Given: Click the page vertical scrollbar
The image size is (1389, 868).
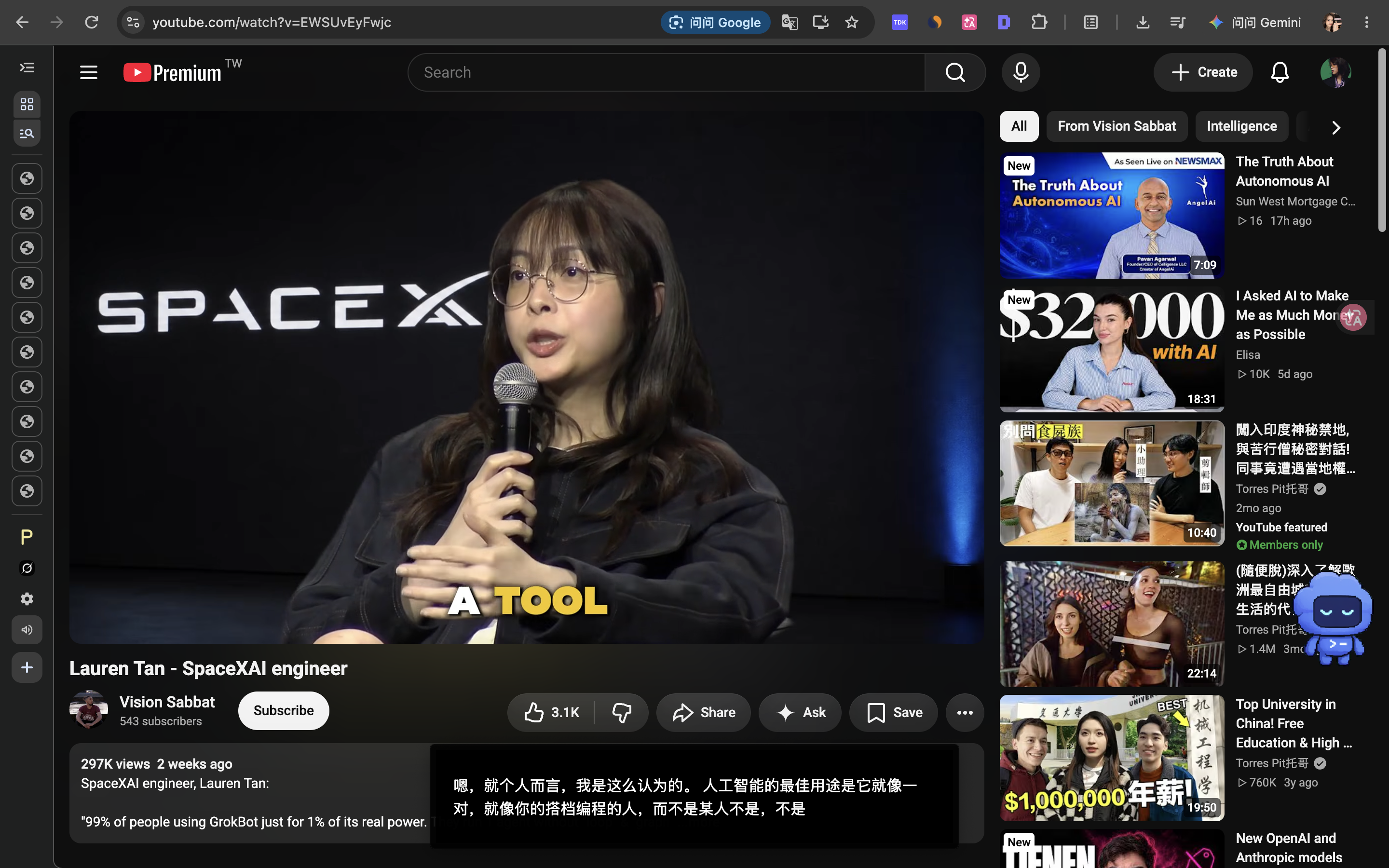Looking at the screenshot, I should click(1382, 141).
